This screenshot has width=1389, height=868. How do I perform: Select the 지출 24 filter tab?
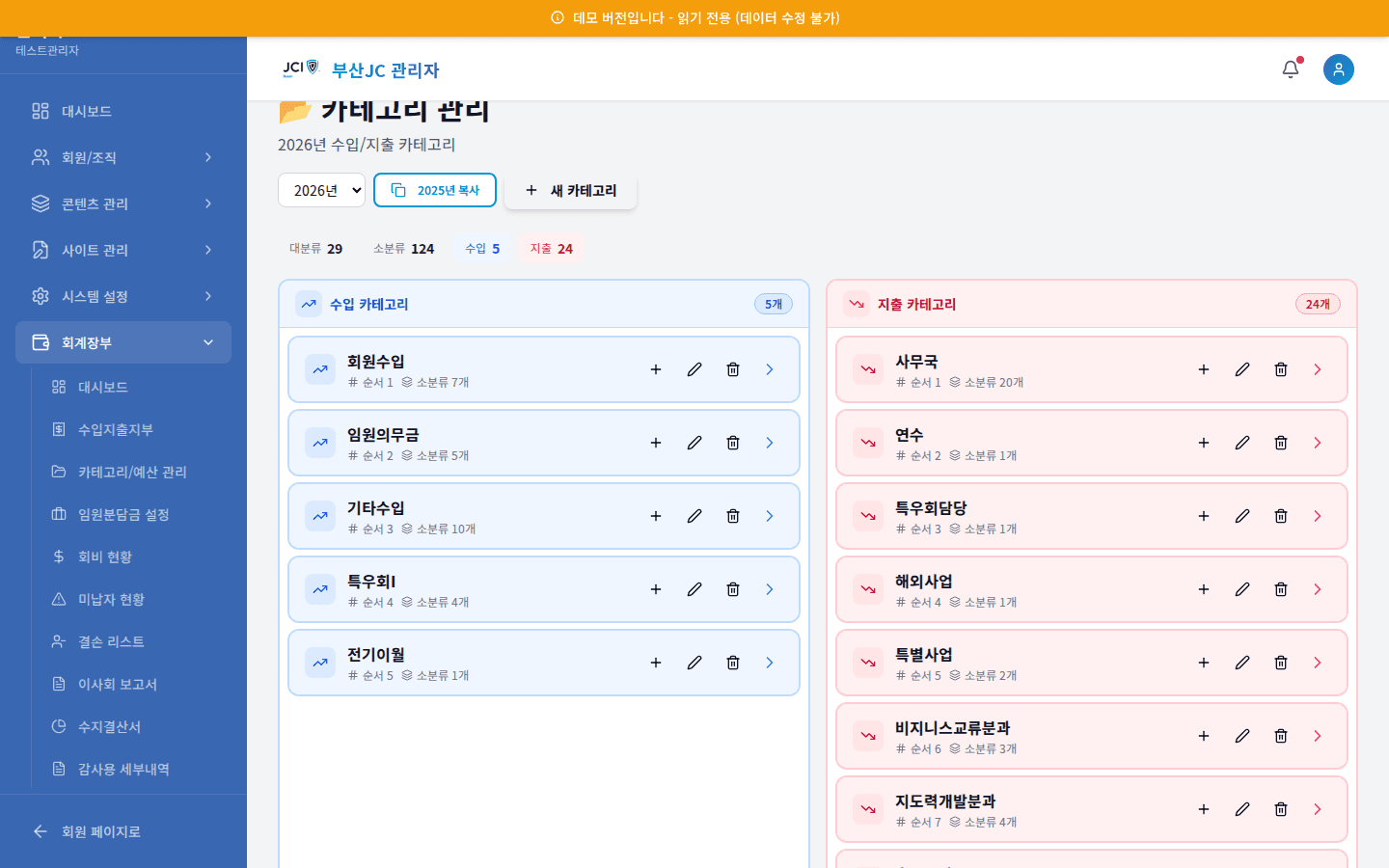[551, 248]
